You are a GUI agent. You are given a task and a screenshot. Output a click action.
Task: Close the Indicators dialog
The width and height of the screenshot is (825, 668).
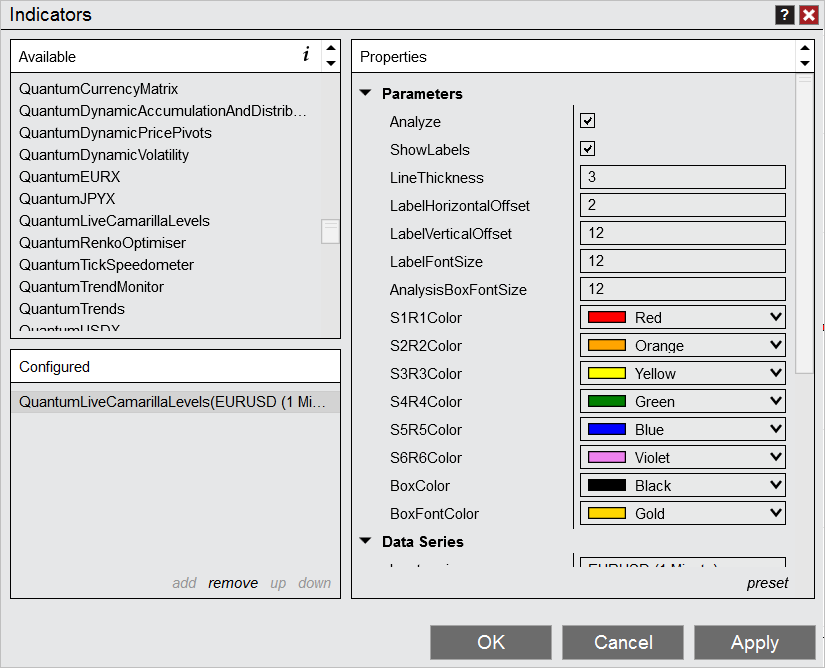808,15
